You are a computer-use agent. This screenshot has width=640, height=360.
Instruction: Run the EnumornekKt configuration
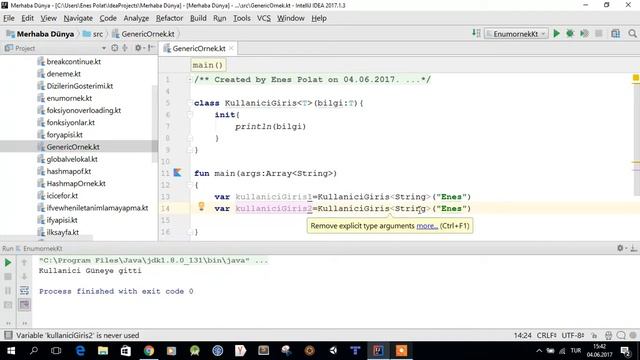point(556,34)
